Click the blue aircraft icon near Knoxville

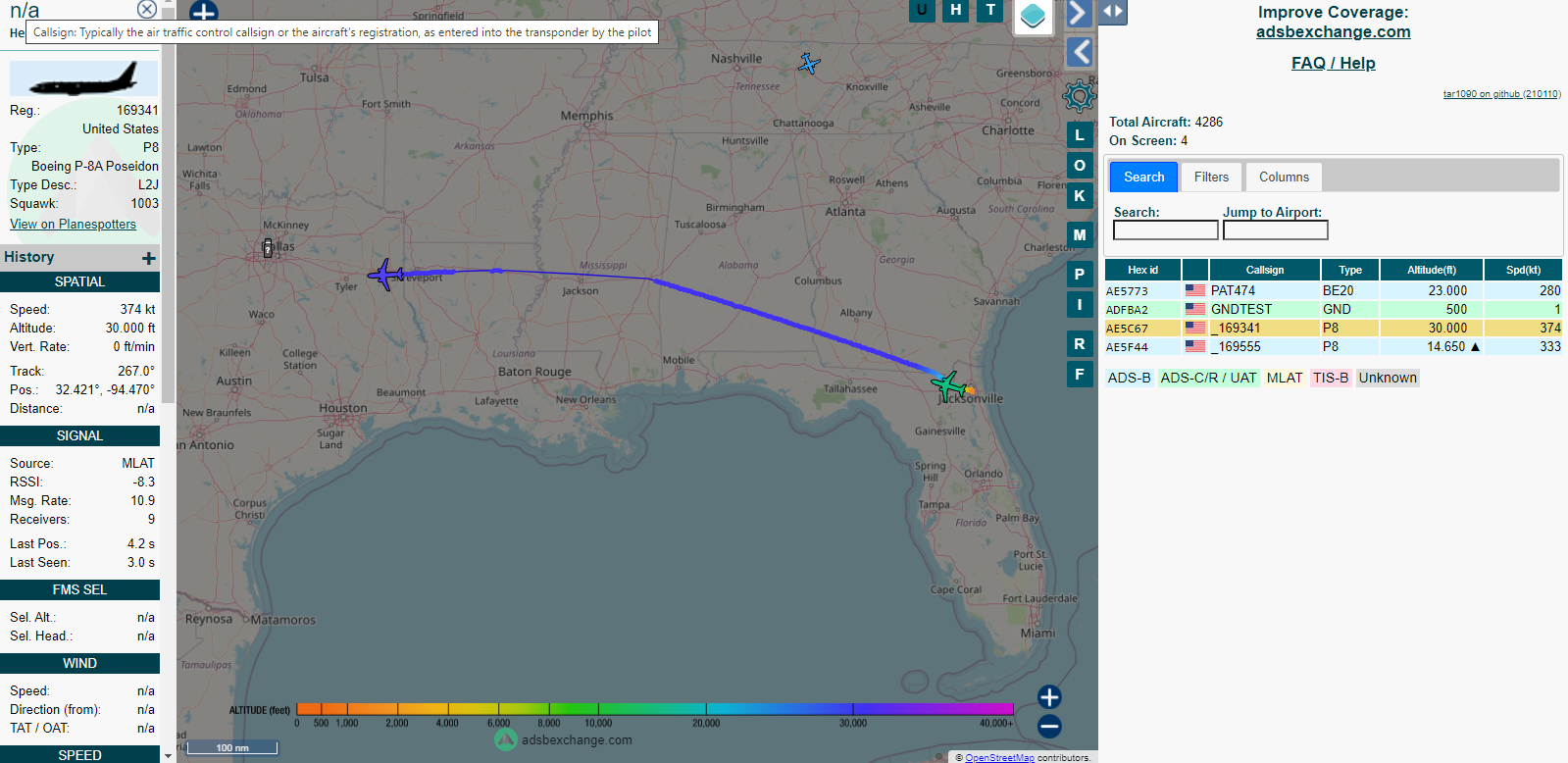(x=809, y=64)
